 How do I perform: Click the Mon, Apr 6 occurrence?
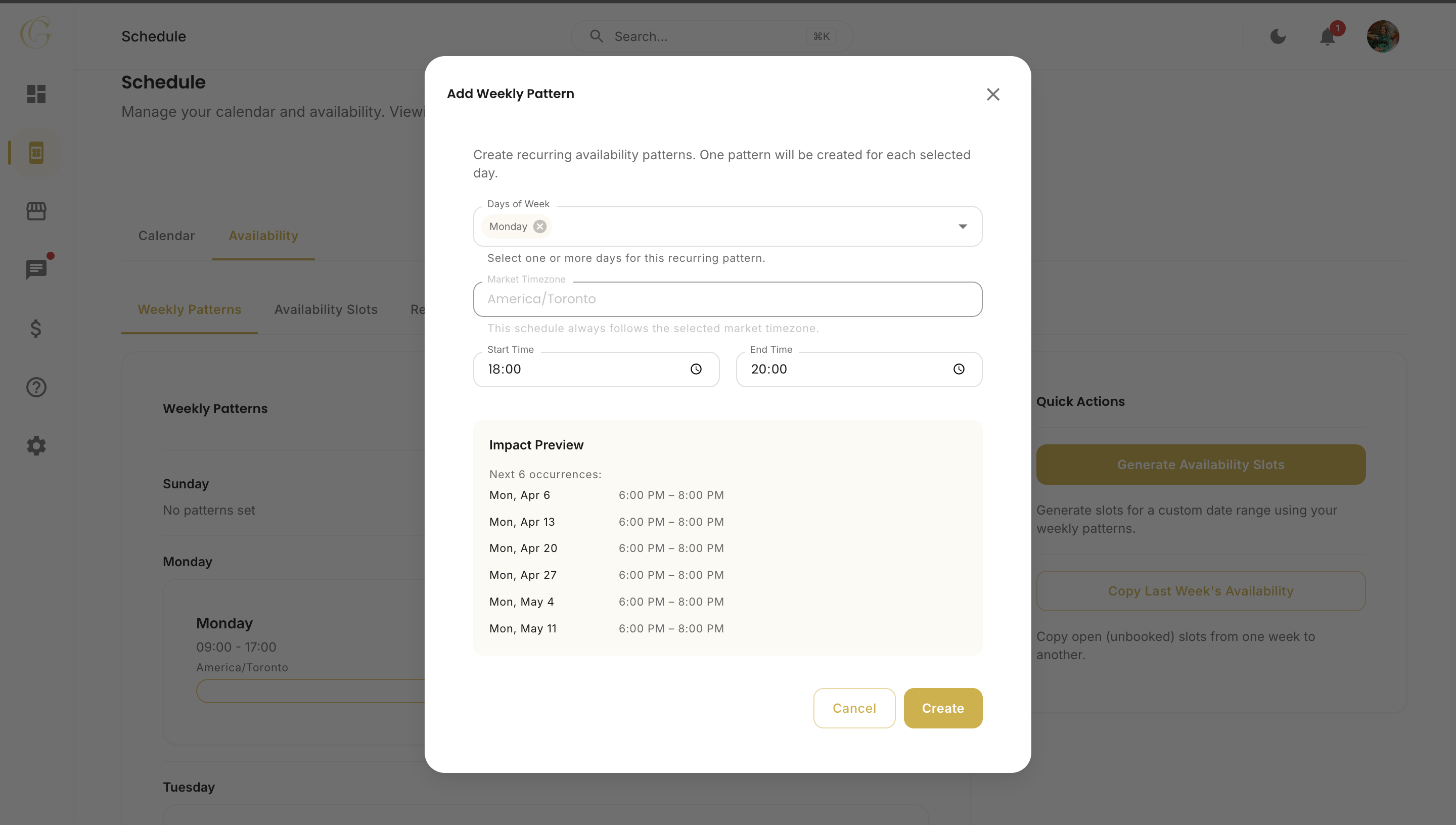point(520,495)
